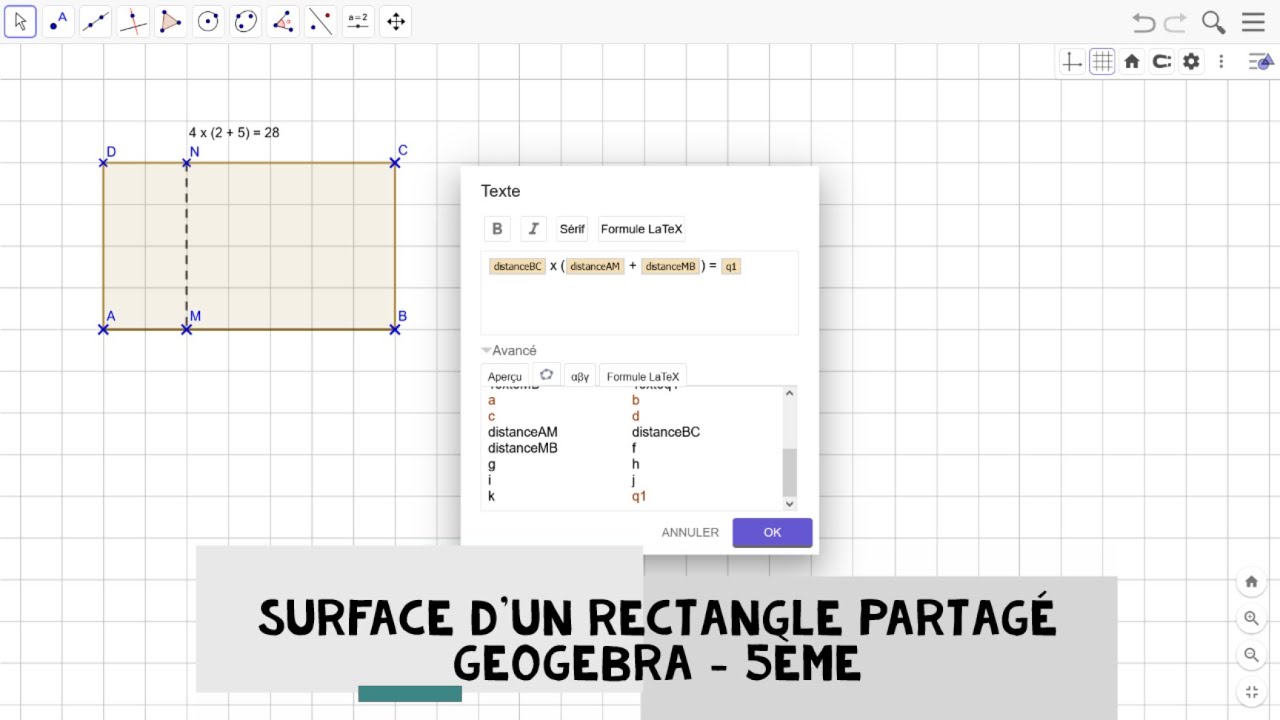Screen dimensions: 1280x720
Task: Click the distanceMB chip in text field
Action: coord(670,266)
